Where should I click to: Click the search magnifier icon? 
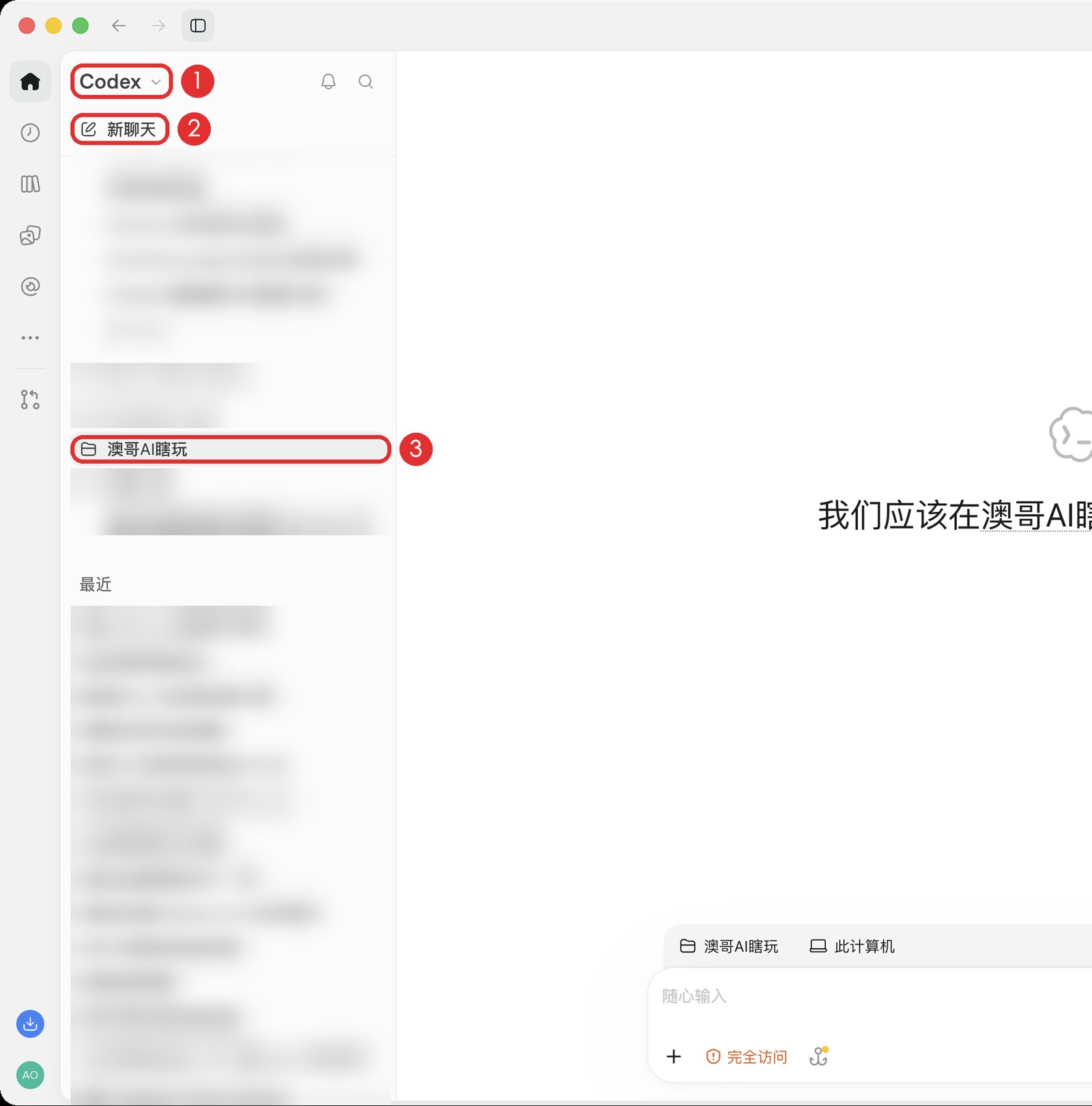[x=366, y=82]
